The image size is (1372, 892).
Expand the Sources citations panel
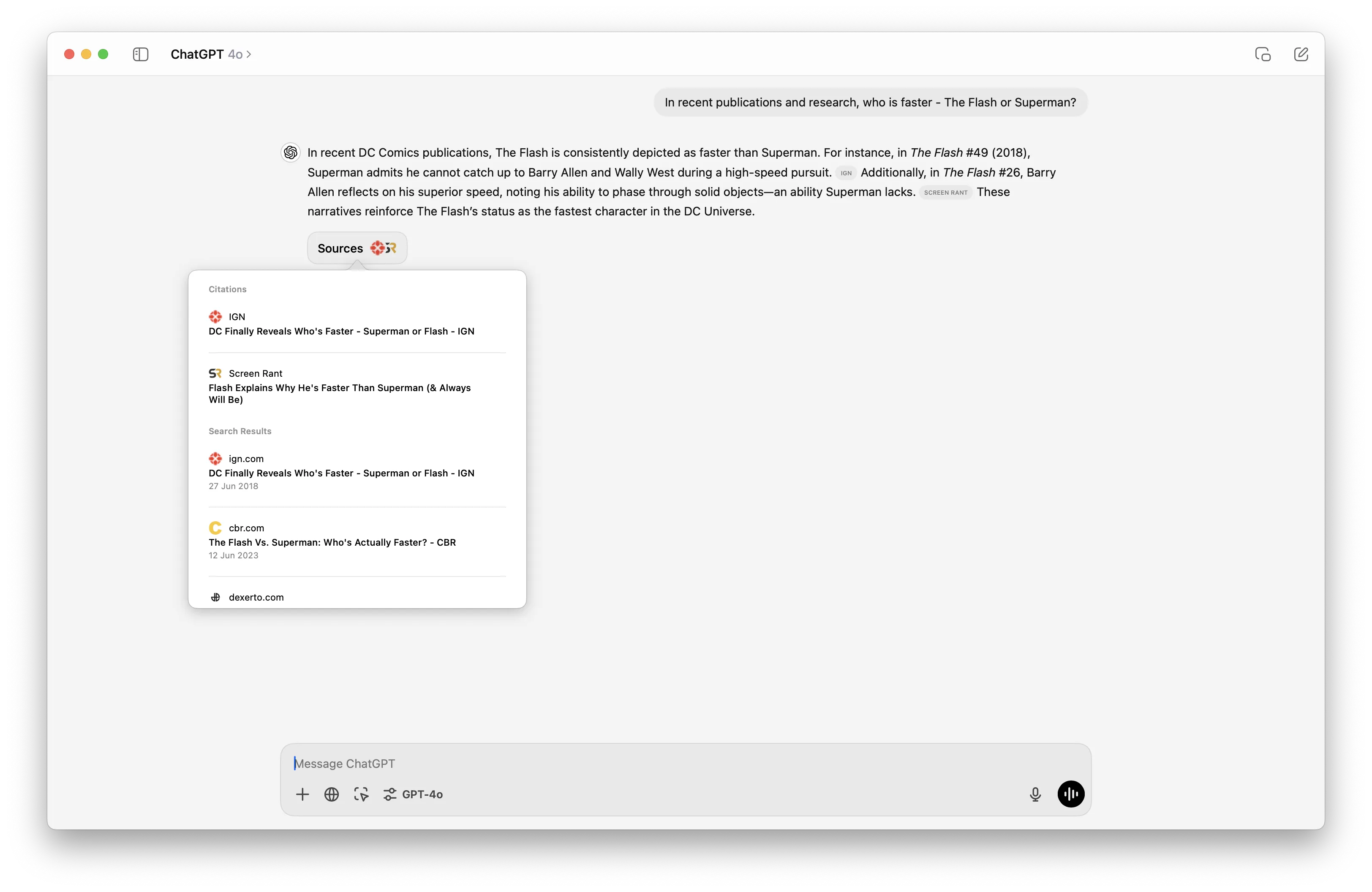point(357,248)
